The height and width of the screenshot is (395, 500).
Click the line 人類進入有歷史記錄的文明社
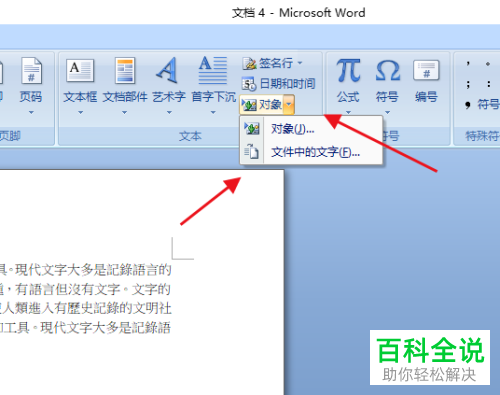88,309
